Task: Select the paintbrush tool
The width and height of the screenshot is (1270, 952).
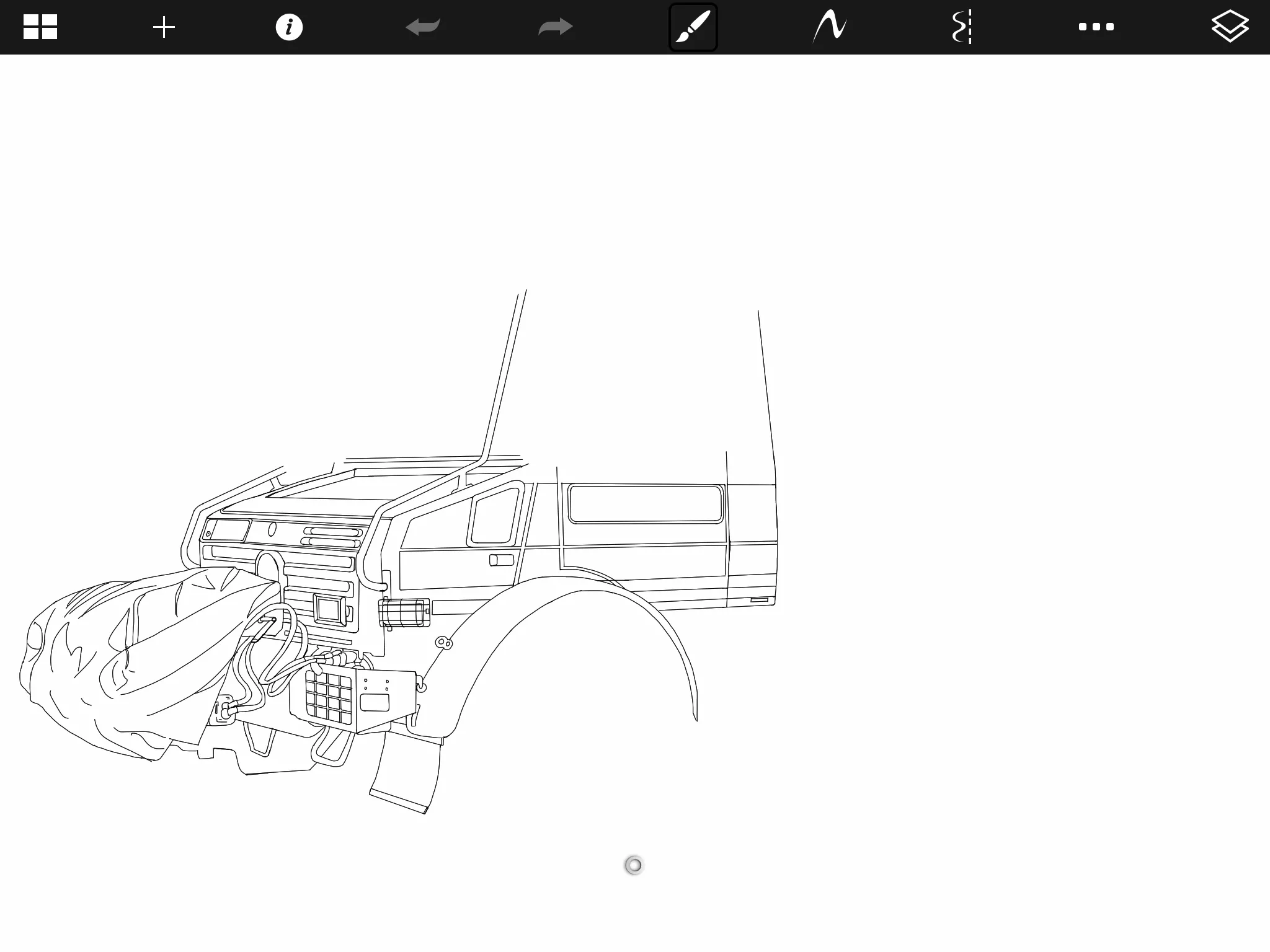Action: click(x=693, y=27)
